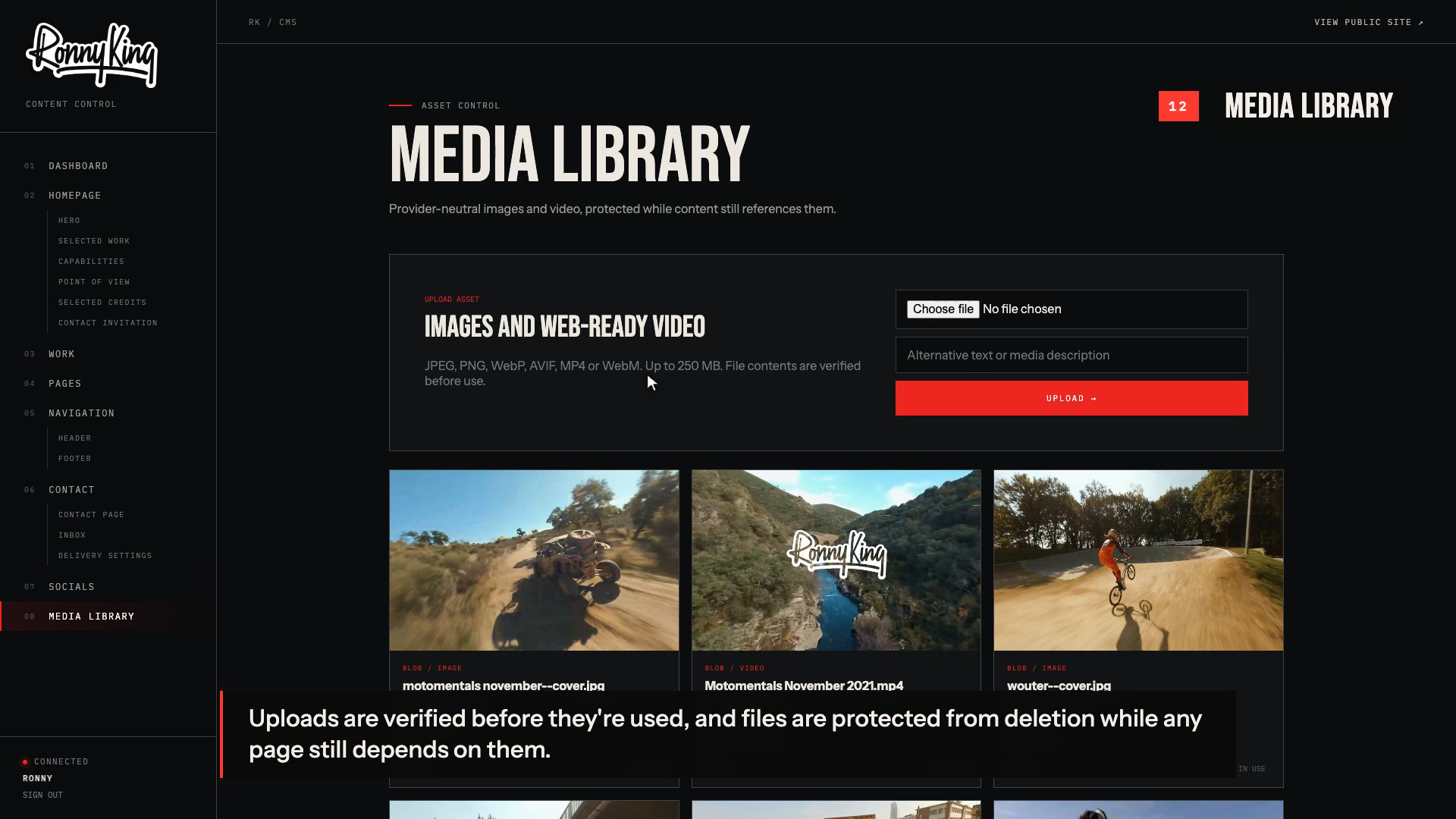This screenshot has height=819, width=1456.
Task: Click the red Upload button
Action: 1072,398
